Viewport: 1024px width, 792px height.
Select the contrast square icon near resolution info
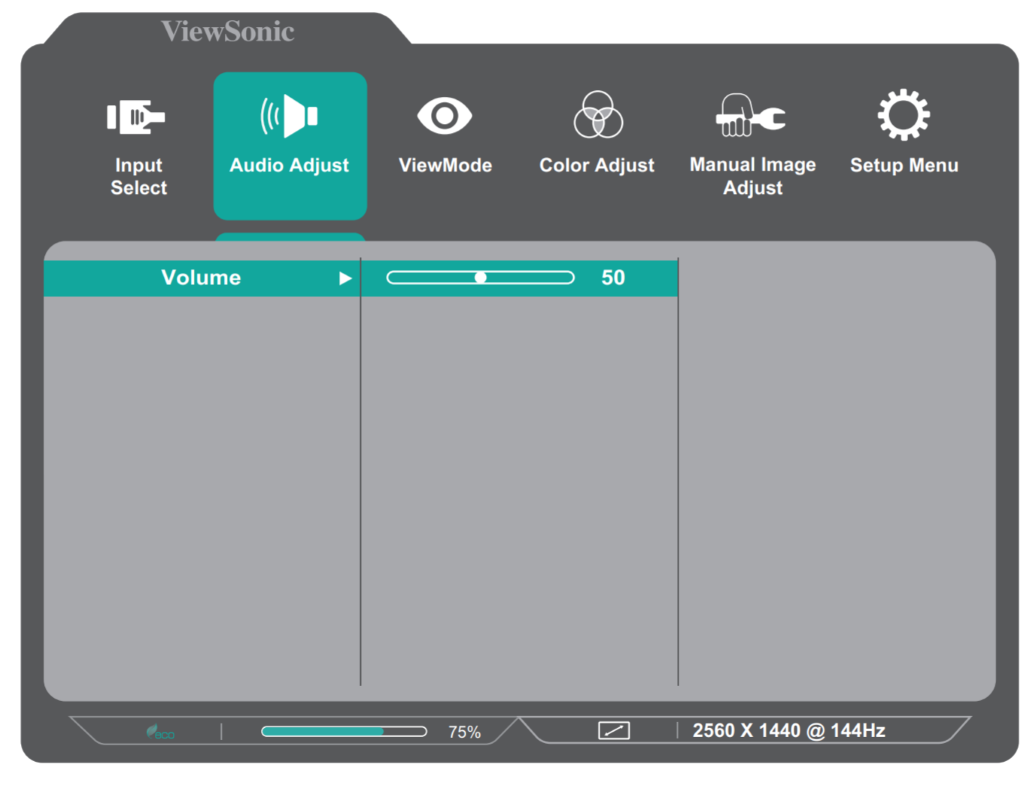[x=613, y=730]
